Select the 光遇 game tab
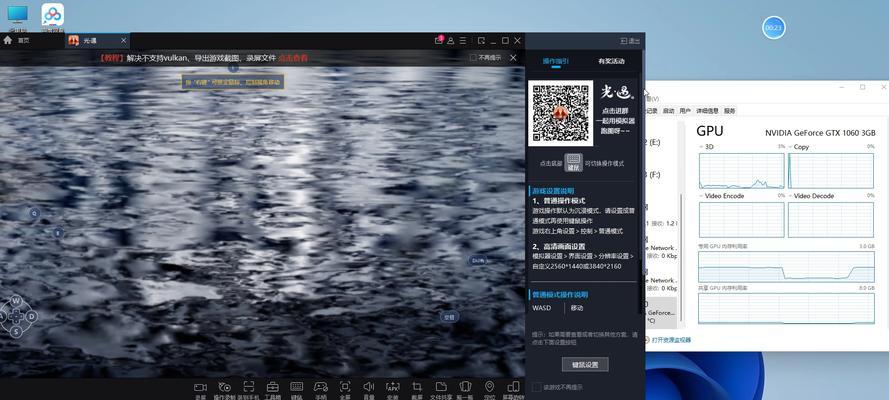The image size is (889, 400). coord(96,41)
